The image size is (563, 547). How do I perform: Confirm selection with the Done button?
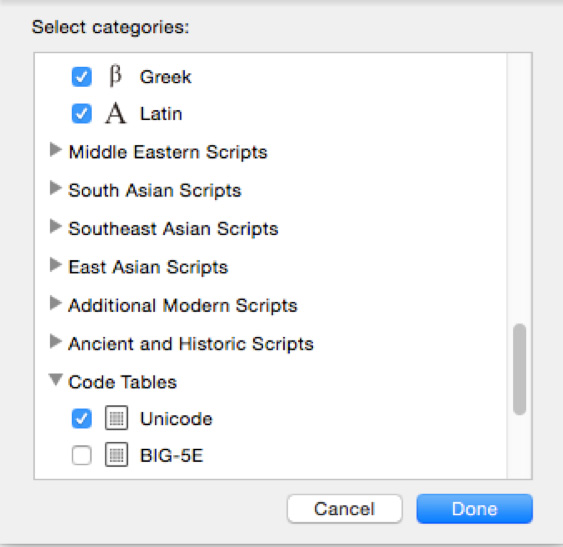pos(475,509)
